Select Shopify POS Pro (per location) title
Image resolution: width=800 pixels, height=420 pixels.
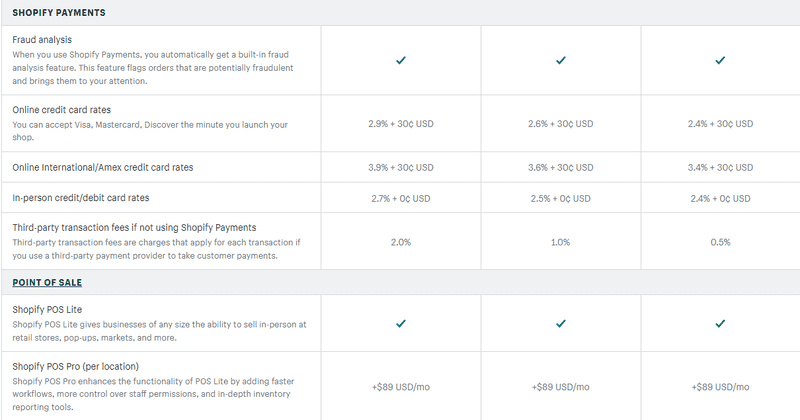[x=76, y=366]
